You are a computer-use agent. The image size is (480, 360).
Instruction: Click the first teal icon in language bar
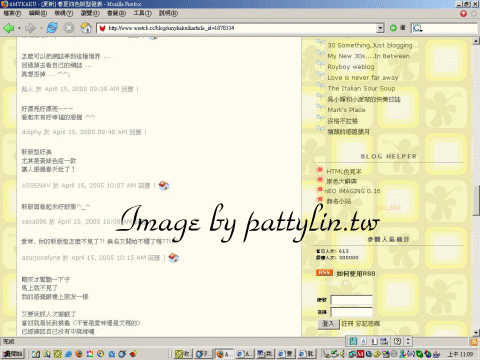[353, 341]
